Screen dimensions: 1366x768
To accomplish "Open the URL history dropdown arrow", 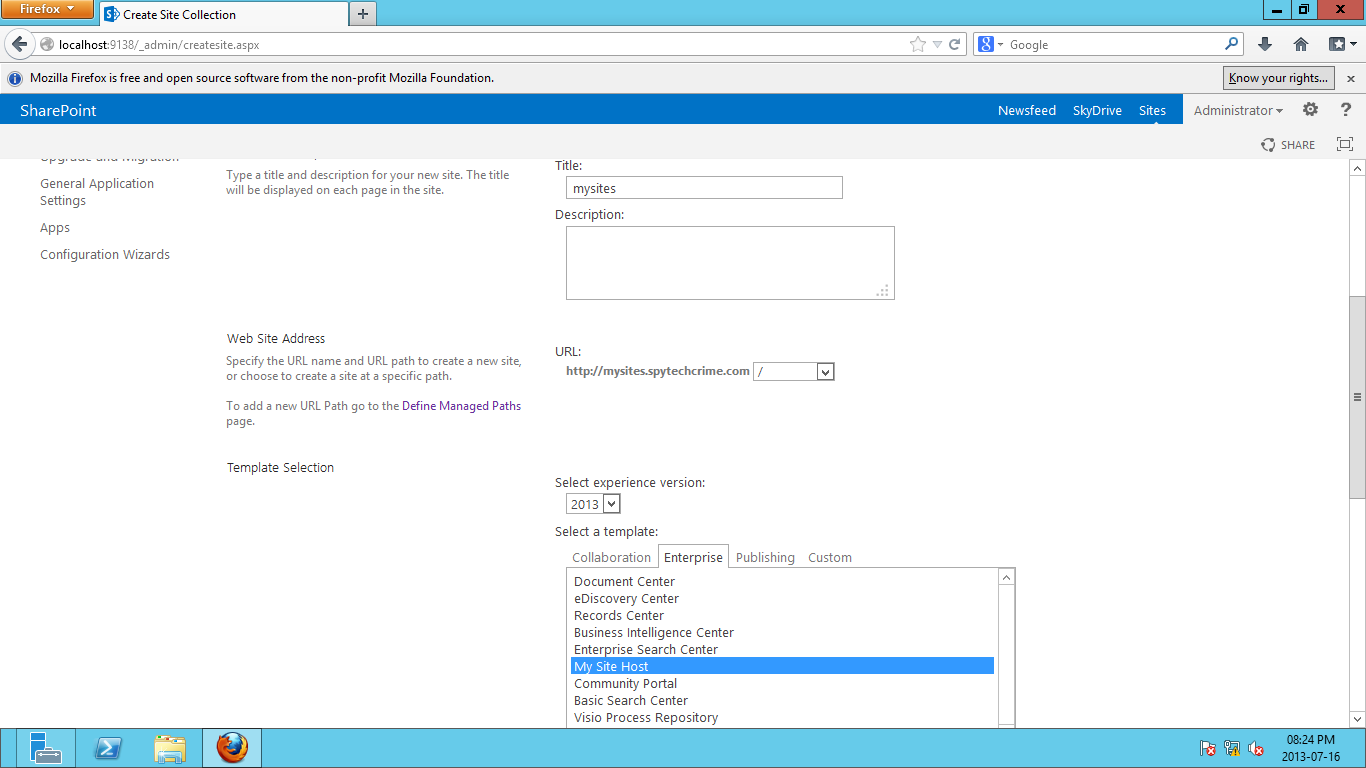I will click(937, 44).
